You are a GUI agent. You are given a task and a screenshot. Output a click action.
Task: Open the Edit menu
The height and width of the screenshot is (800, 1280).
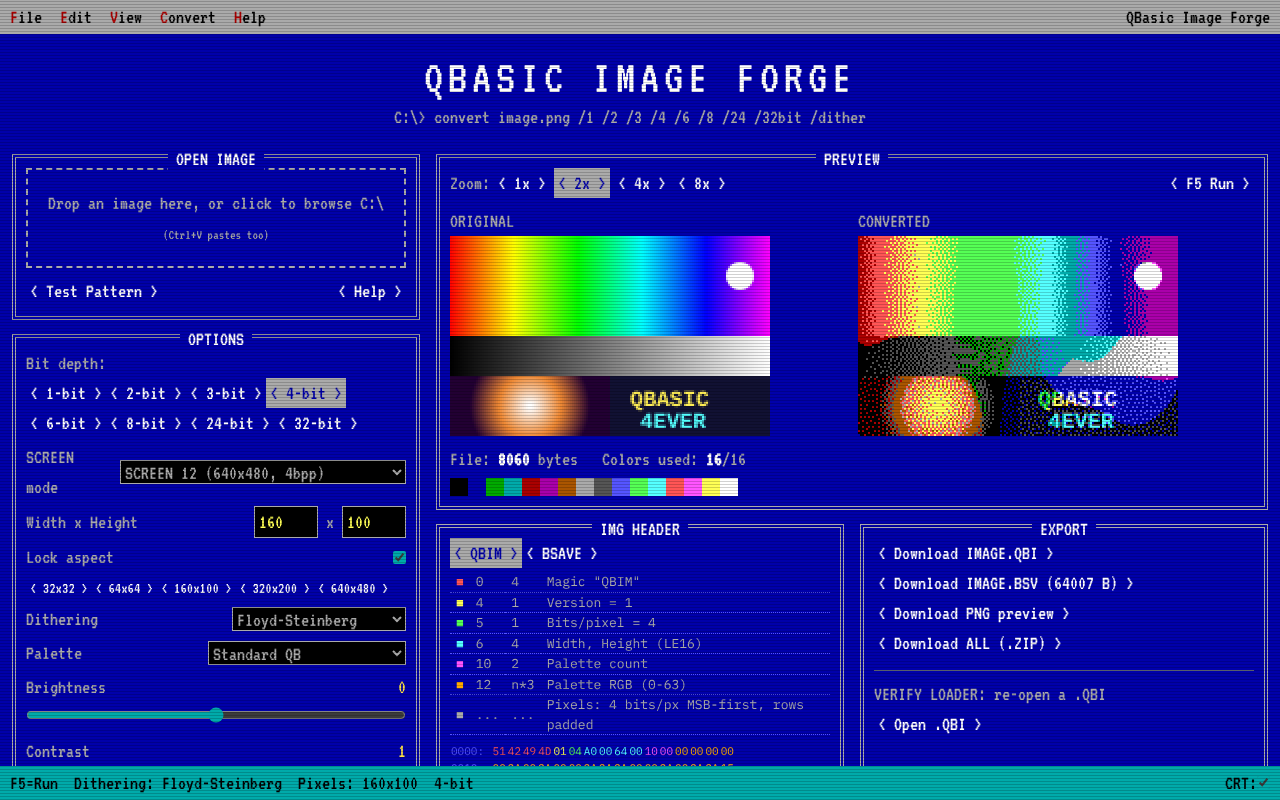click(x=76, y=18)
